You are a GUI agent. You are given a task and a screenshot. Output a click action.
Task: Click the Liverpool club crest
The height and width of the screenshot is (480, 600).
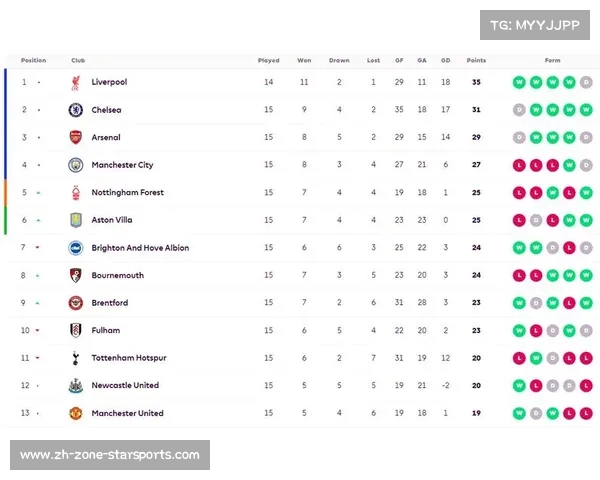click(x=76, y=82)
